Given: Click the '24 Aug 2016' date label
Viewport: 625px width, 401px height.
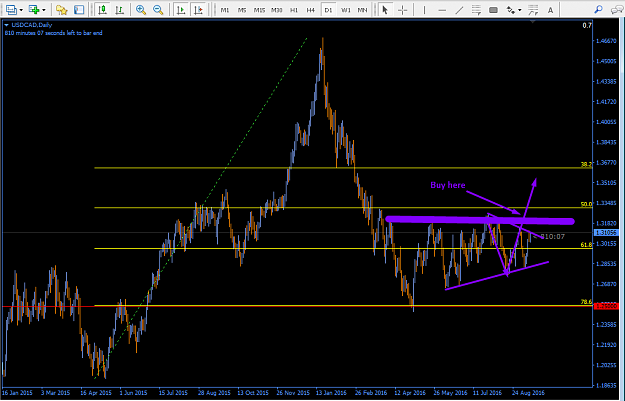Looking at the screenshot, I should (528, 393).
